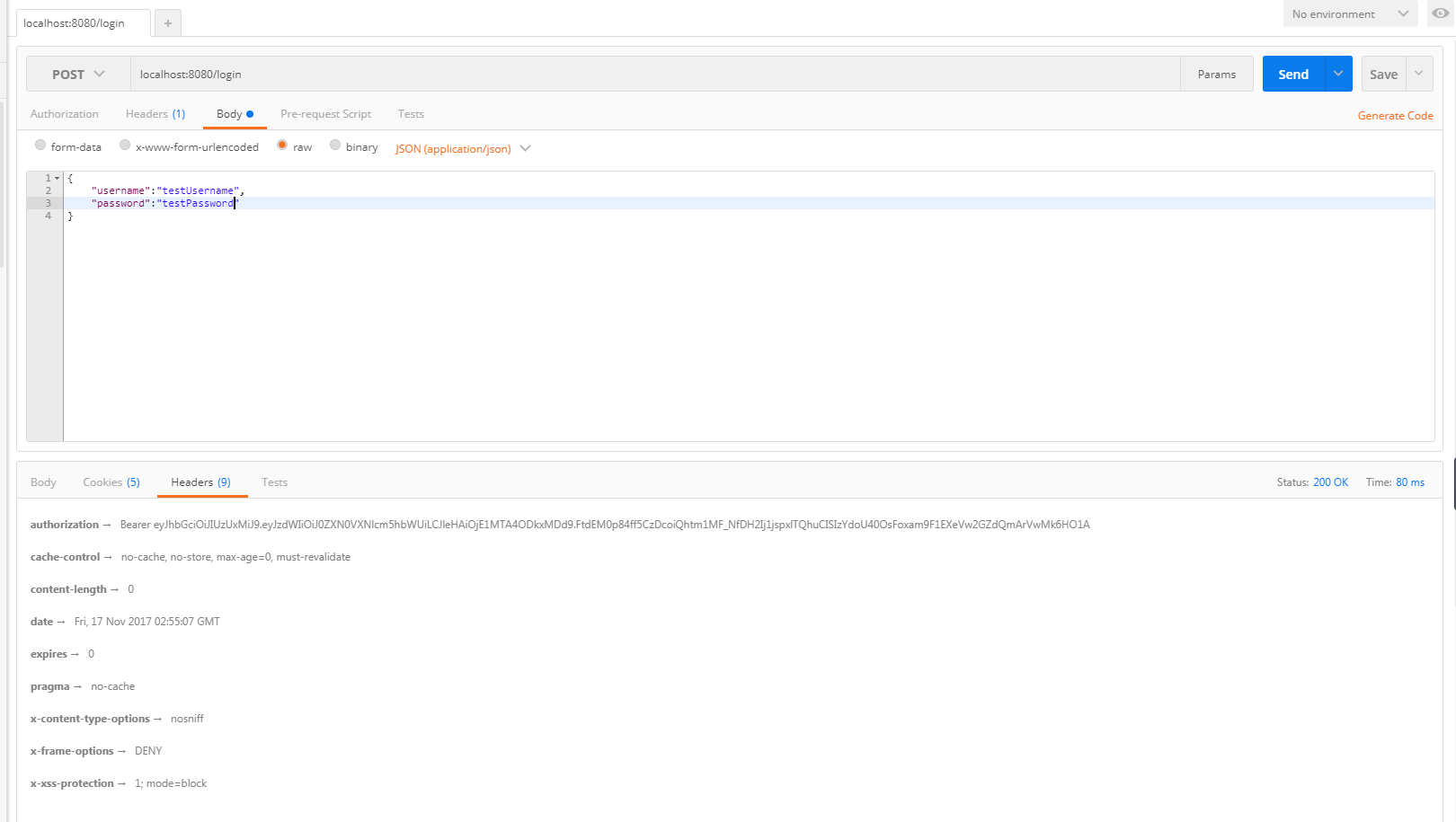Open the response Cookies (5) tab
The width and height of the screenshot is (1456, 822).
pos(111,482)
